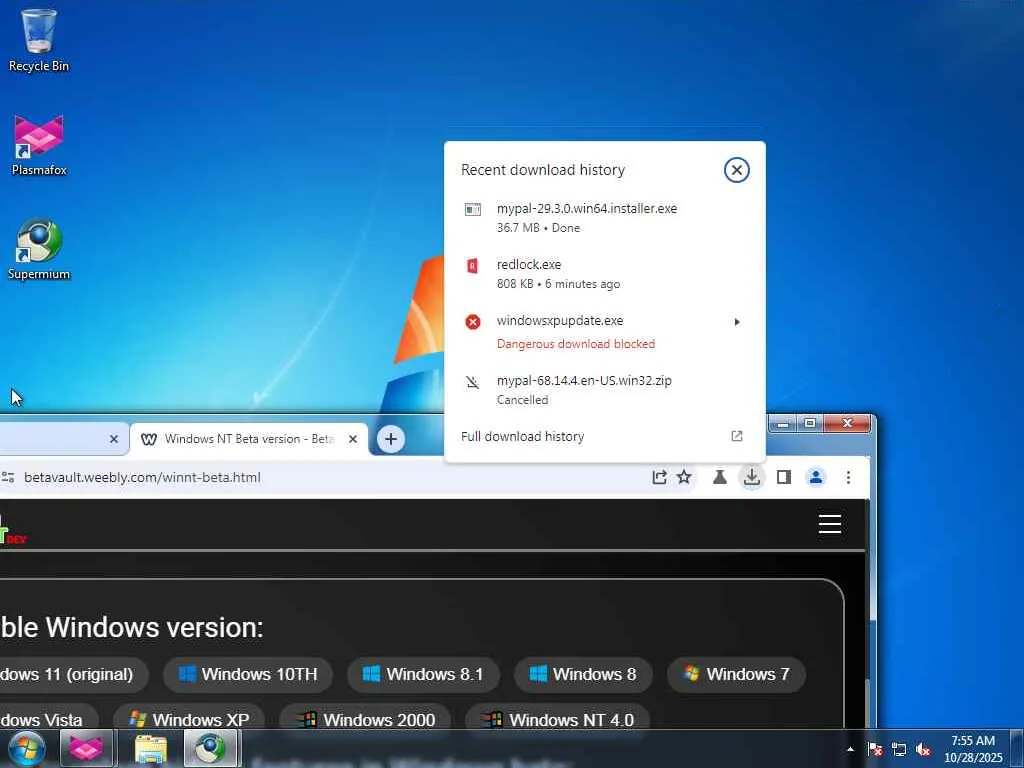Bookmark this page with the star icon
This screenshot has height=768, width=1024.
[684, 477]
